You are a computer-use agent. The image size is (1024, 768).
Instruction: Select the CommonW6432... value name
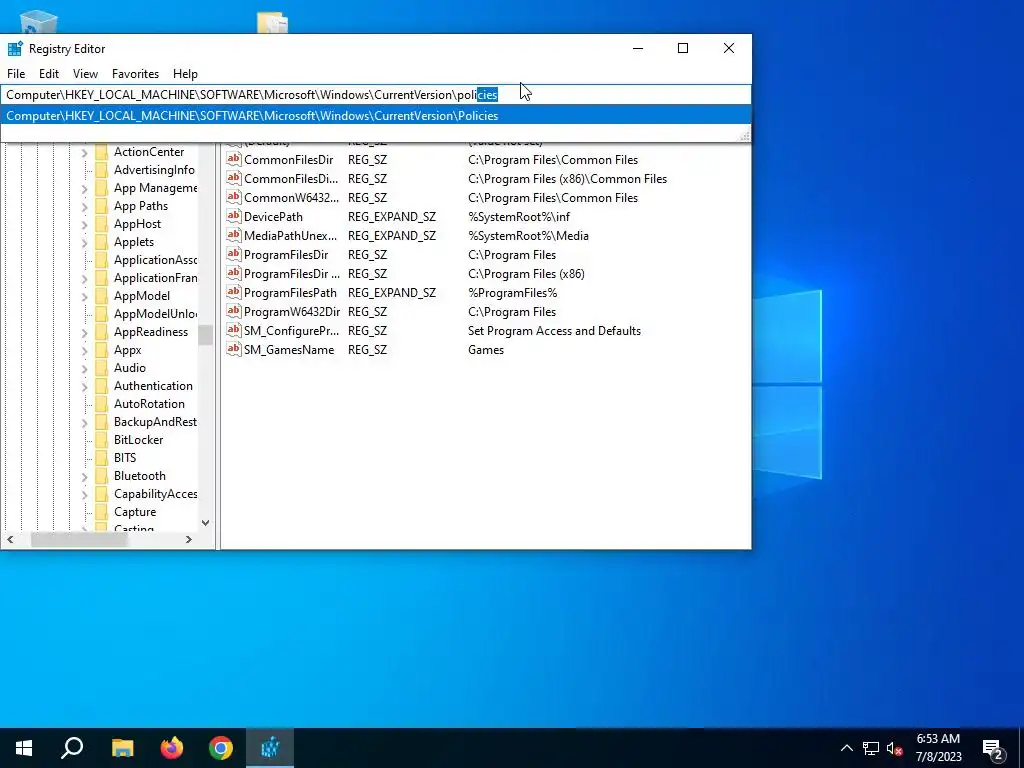pyautogui.click(x=291, y=198)
